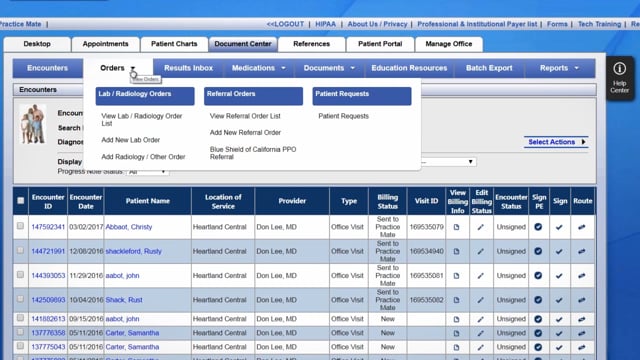The height and width of the screenshot is (360, 640).
Task: Expand the Medications dropdown menu
Action: click(283, 68)
